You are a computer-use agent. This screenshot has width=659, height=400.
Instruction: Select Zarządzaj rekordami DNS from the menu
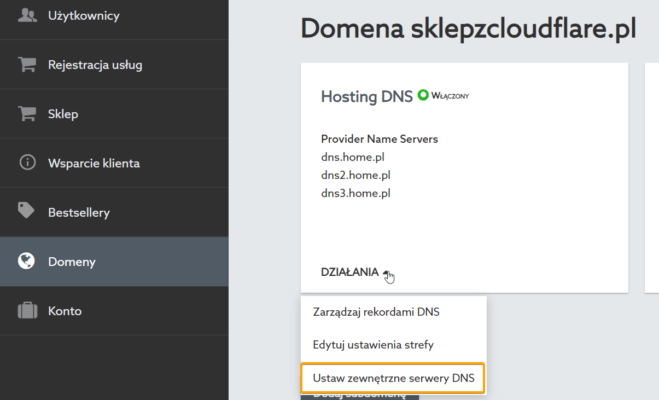(x=376, y=312)
